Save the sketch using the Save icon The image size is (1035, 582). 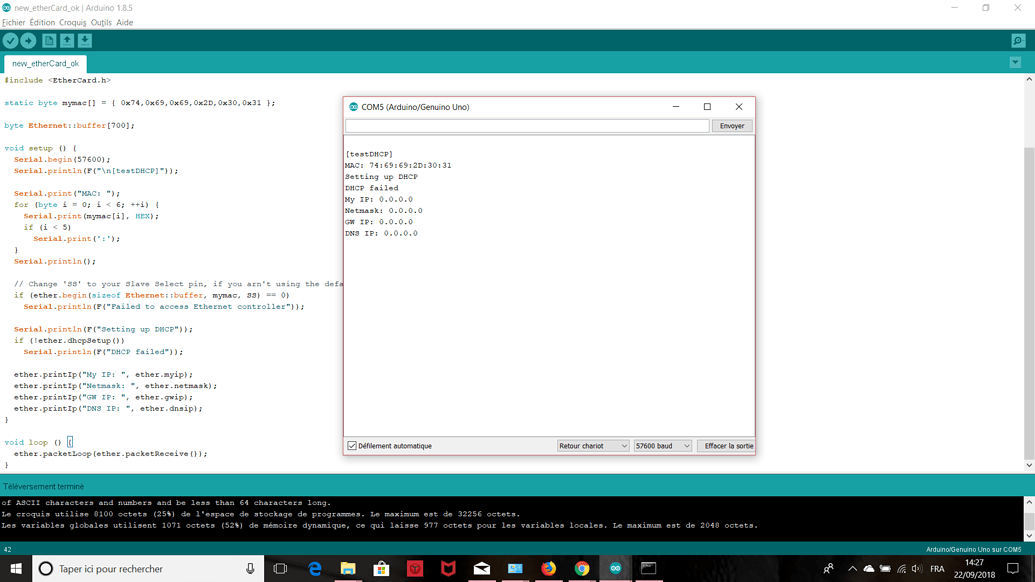87,41
